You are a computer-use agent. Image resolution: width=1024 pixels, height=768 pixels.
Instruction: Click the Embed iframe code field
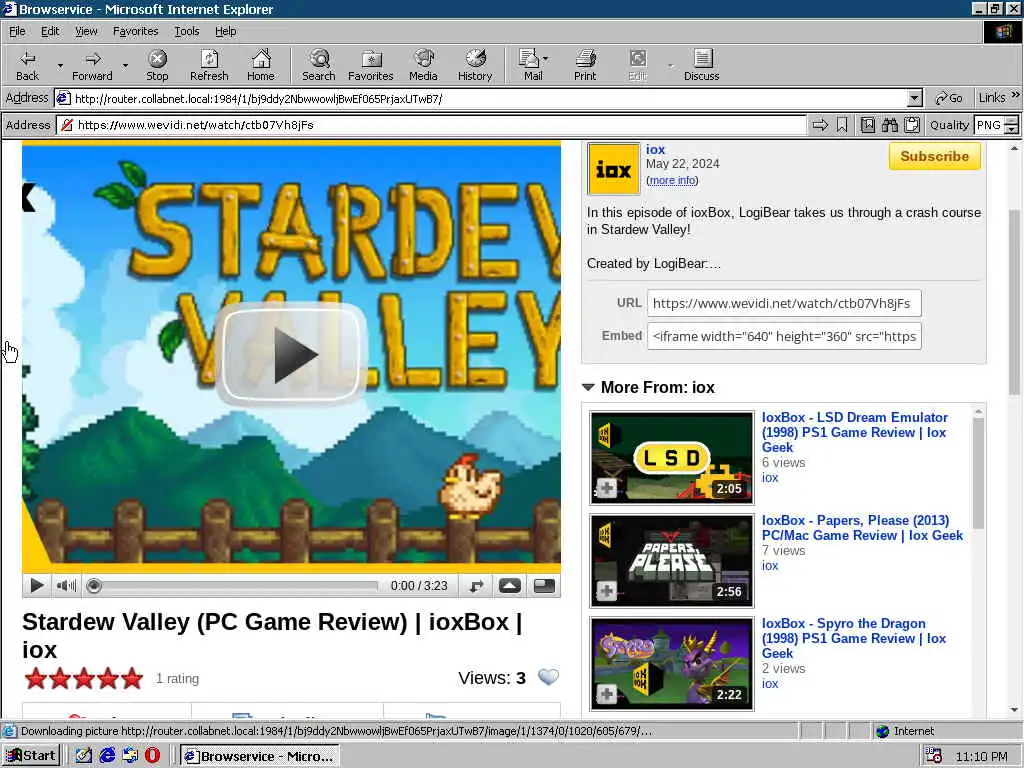click(784, 336)
